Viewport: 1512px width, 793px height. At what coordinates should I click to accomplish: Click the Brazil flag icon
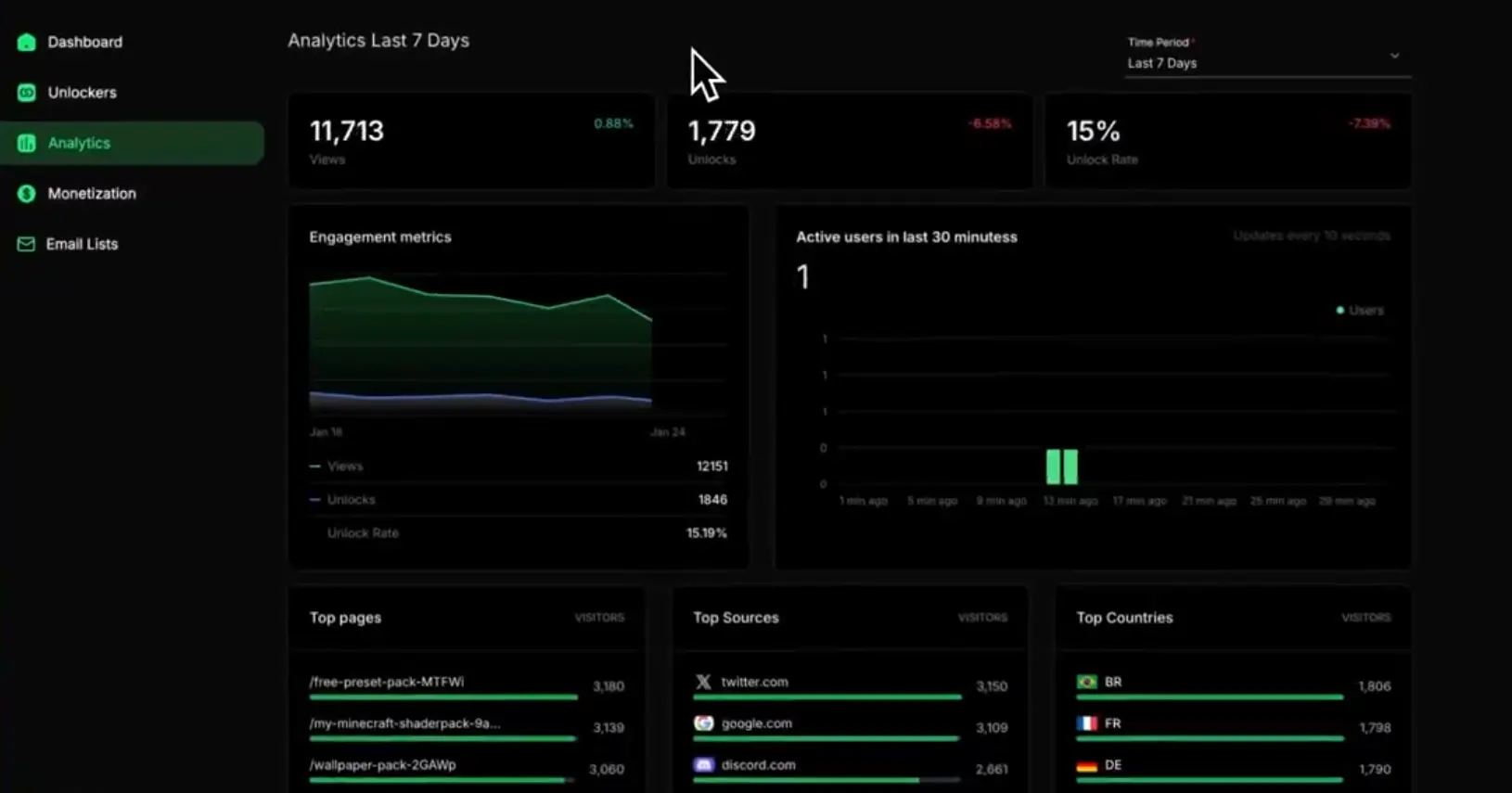click(x=1086, y=682)
